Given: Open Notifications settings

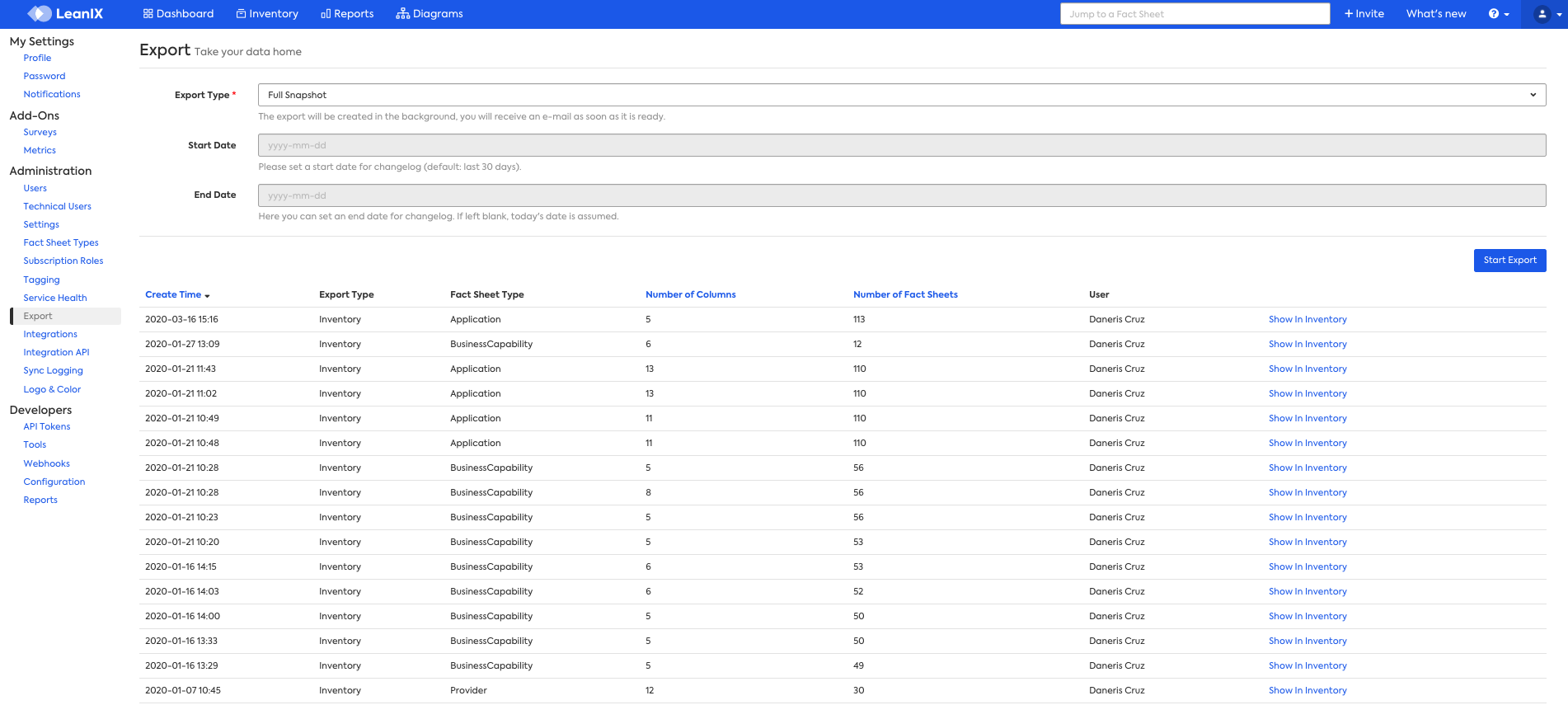Looking at the screenshot, I should click(x=52, y=94).
